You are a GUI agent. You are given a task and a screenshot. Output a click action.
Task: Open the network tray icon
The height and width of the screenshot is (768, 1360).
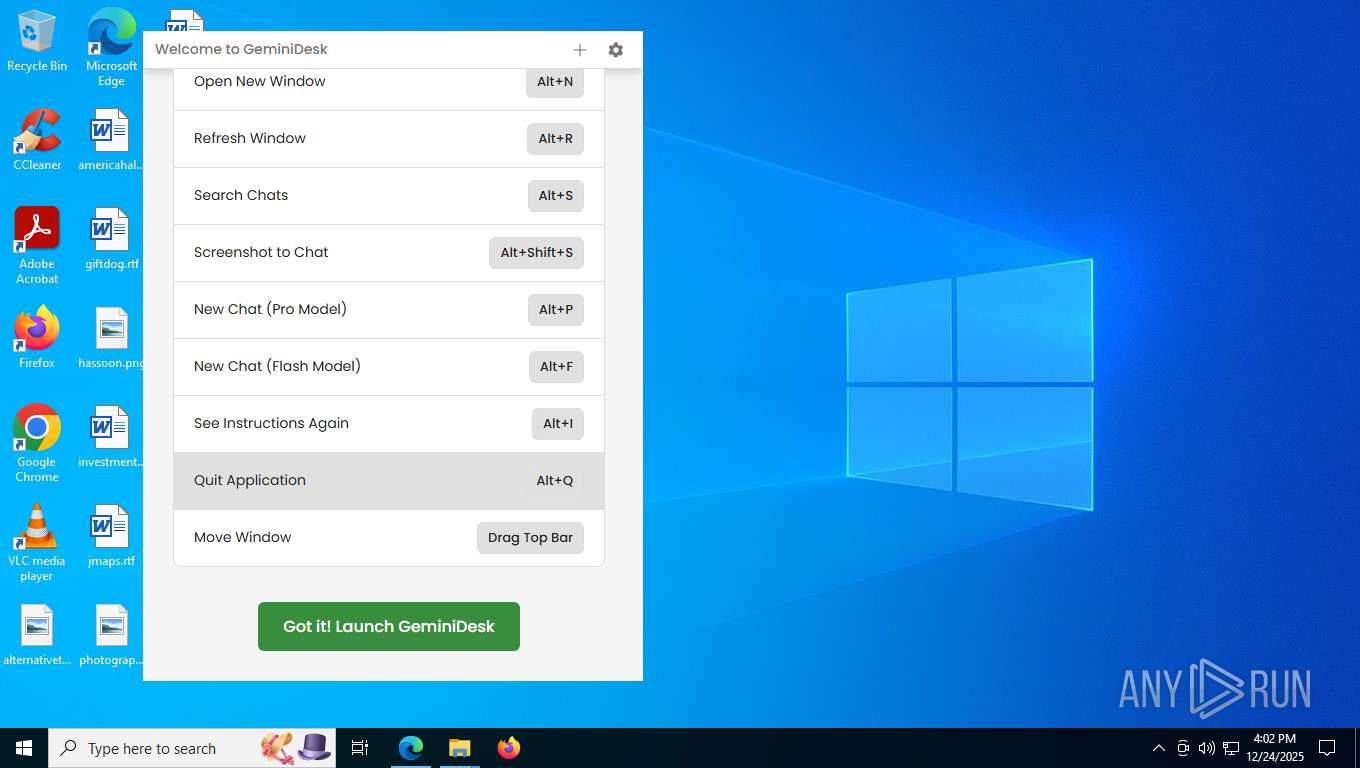(1231, 748)
